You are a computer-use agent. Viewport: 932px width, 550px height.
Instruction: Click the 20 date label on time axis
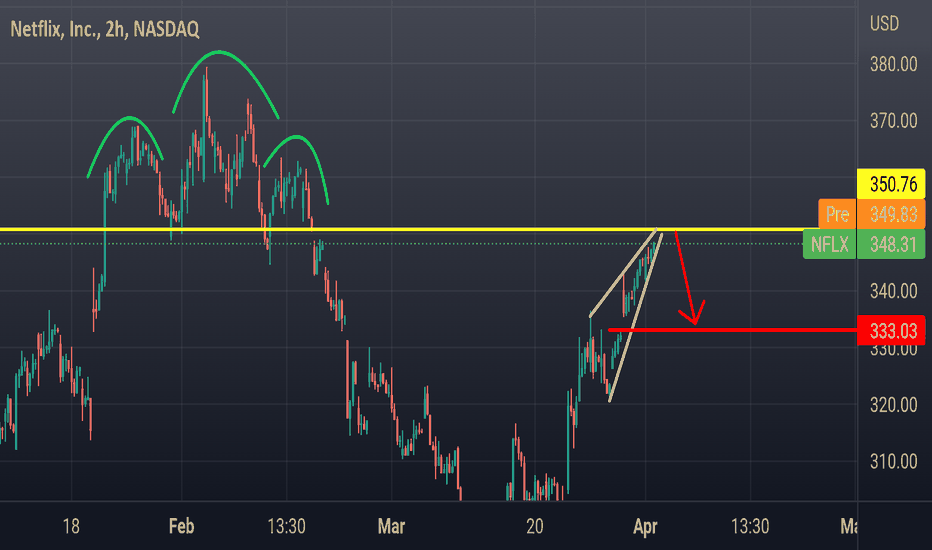534,526
